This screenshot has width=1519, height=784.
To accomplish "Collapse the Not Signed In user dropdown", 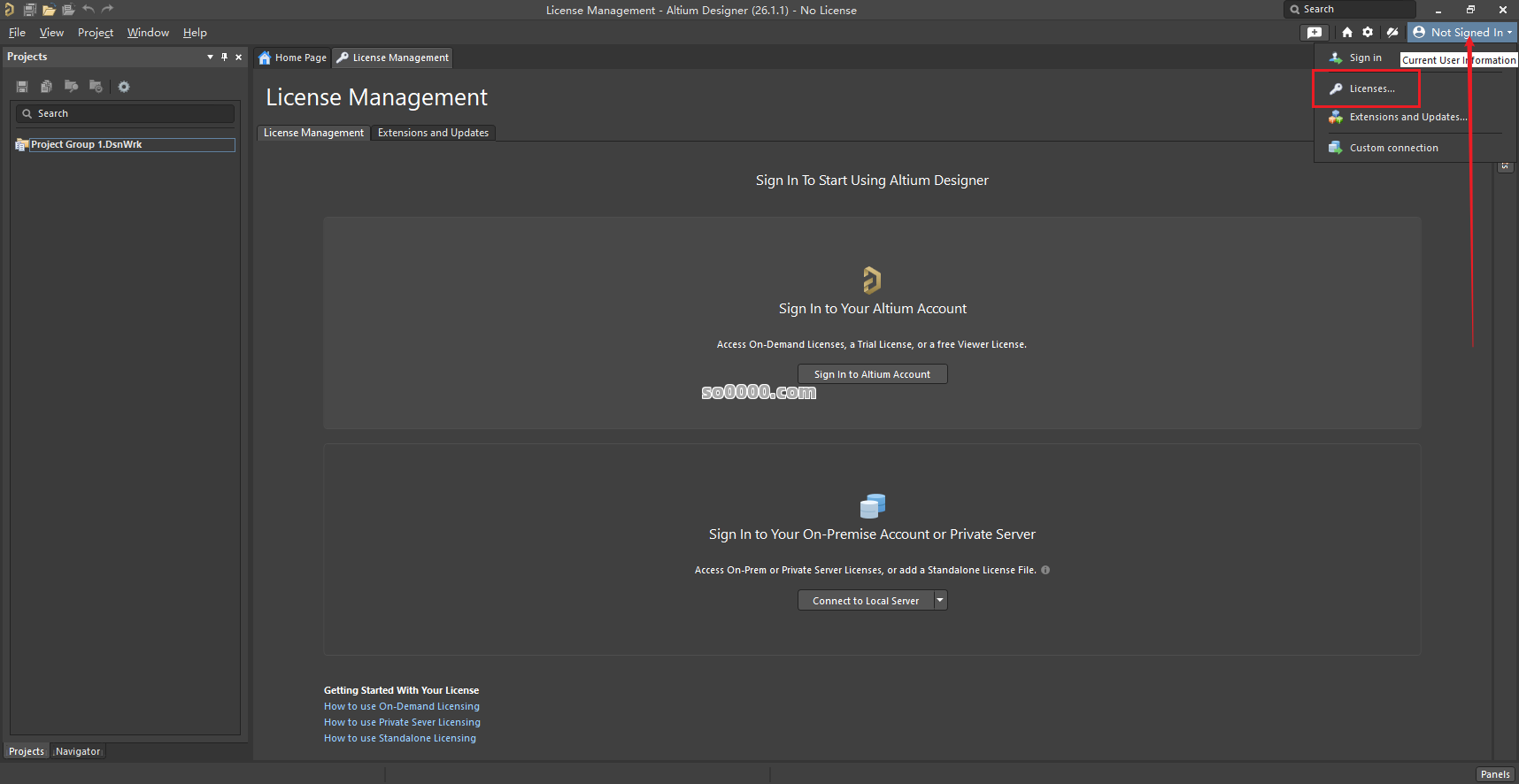I will pyautogui.click(x=1462, y=32).
